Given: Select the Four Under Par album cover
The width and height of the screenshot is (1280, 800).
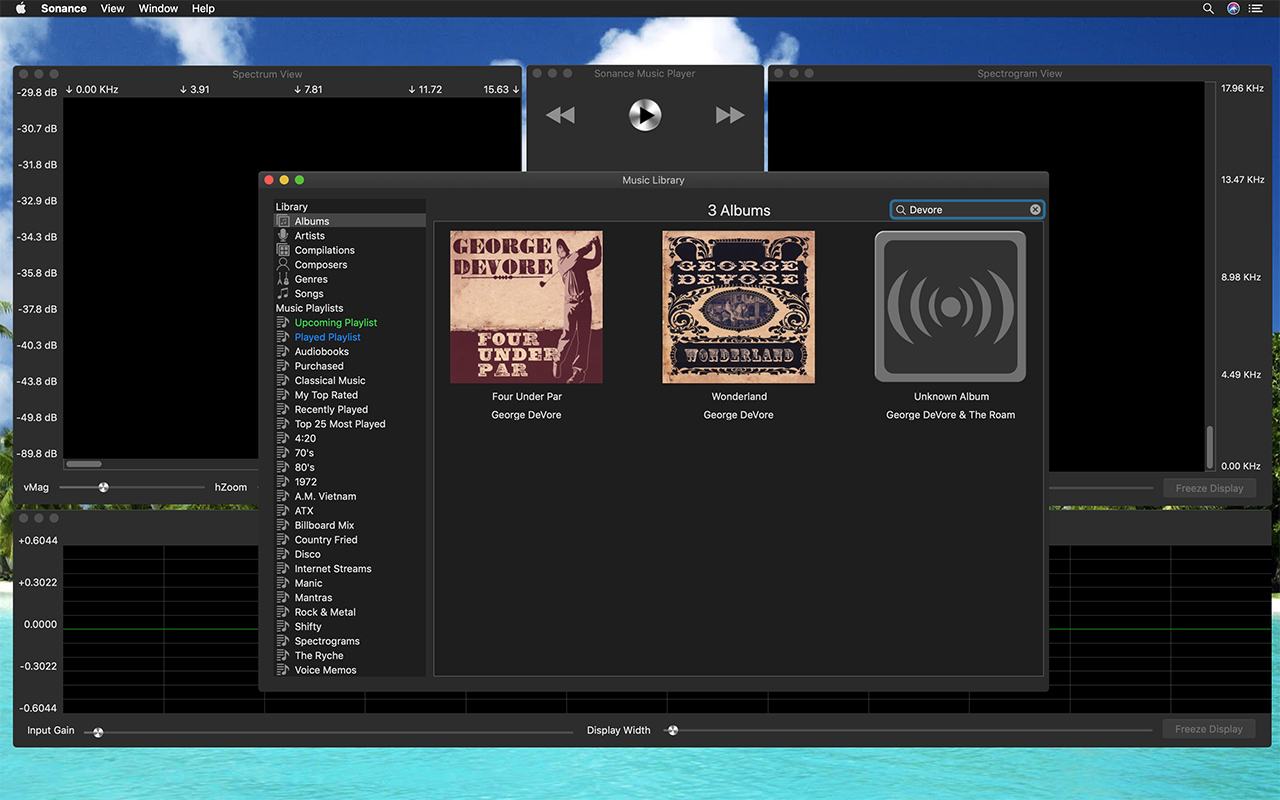Looking at the screenshot, I should point(526,307).
